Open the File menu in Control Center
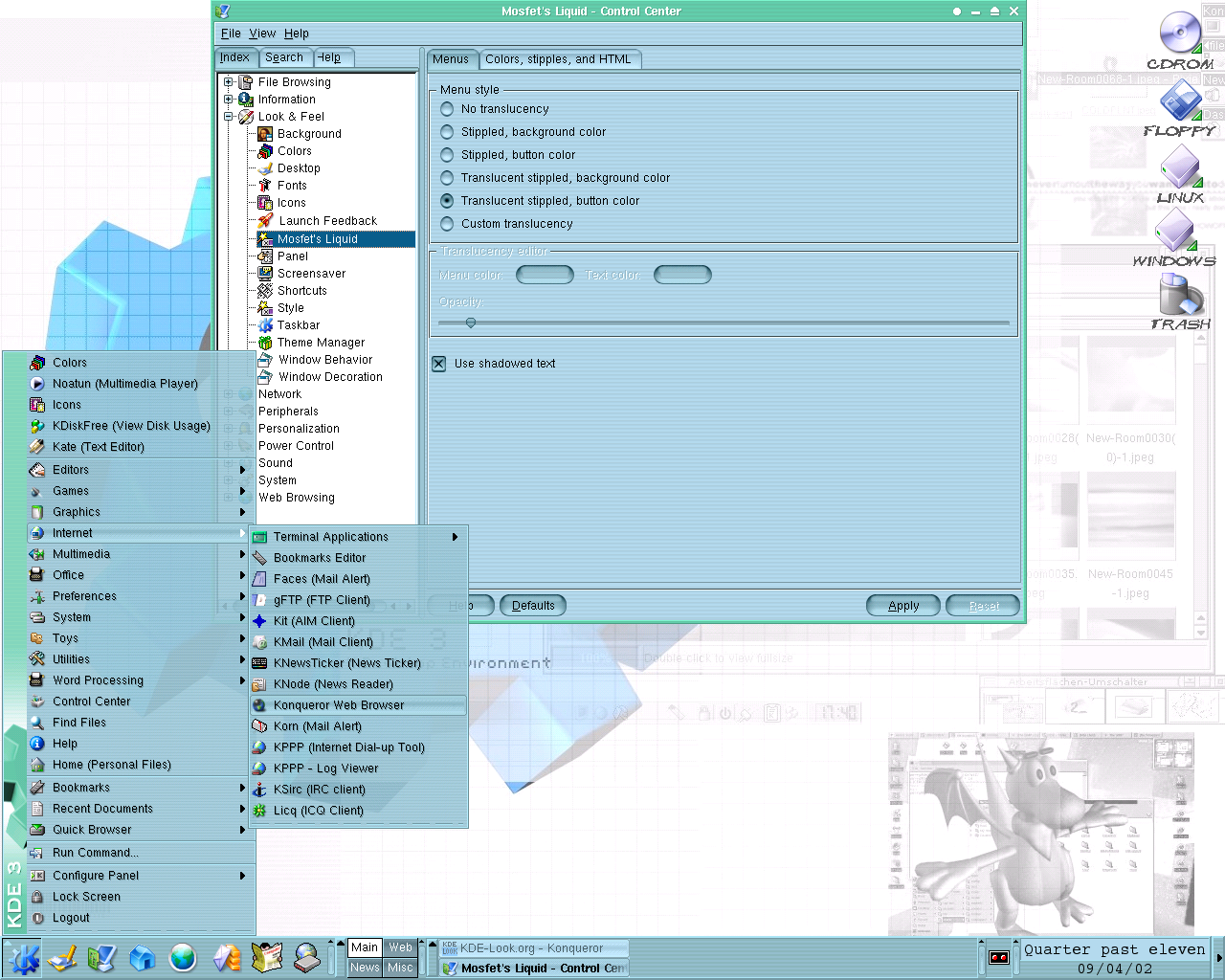The image size is (1225, 980). 231,33
